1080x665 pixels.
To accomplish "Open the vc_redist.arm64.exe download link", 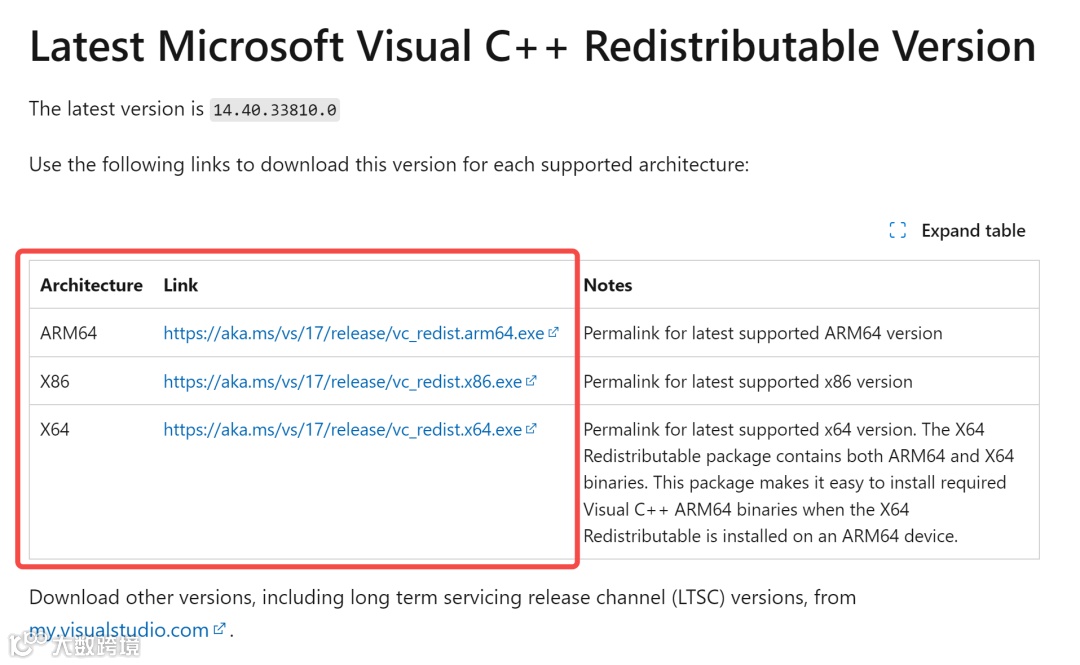I will 353,333.
